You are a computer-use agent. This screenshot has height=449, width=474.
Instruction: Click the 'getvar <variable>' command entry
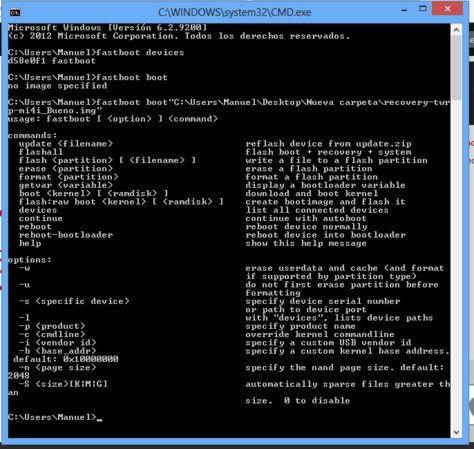click(x=66, y=185)
